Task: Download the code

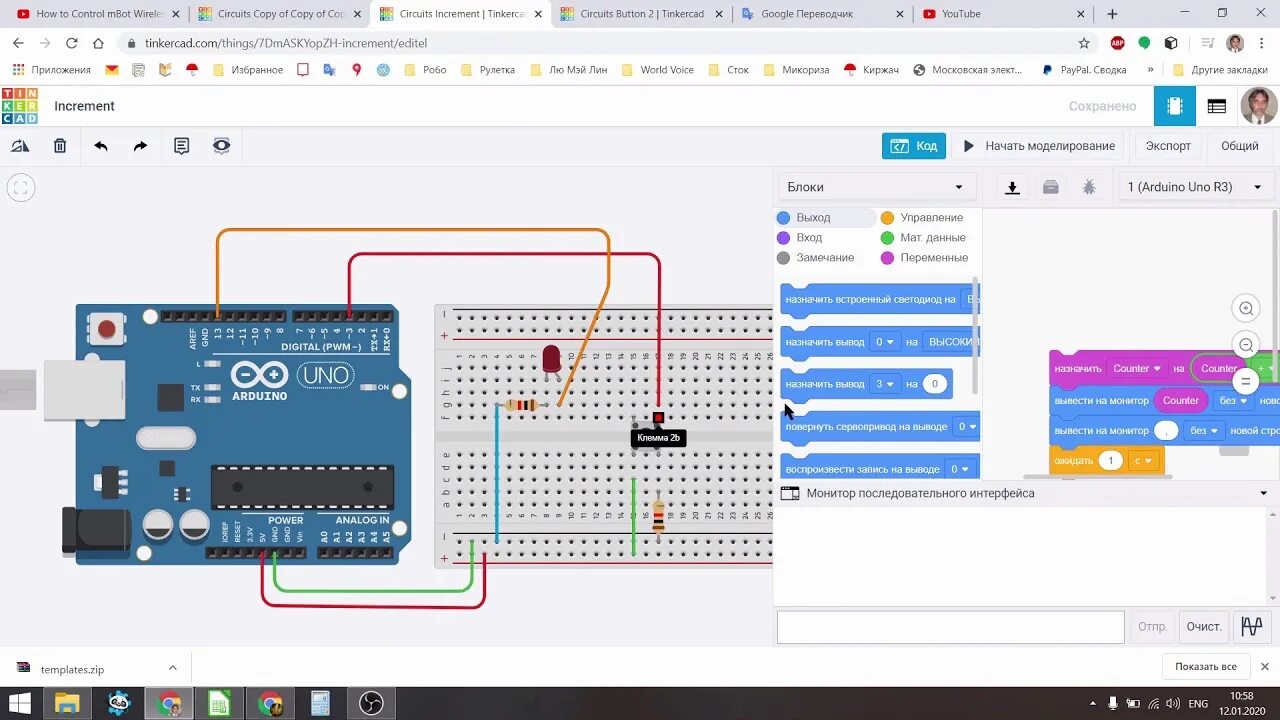Action: point(1012,187)
